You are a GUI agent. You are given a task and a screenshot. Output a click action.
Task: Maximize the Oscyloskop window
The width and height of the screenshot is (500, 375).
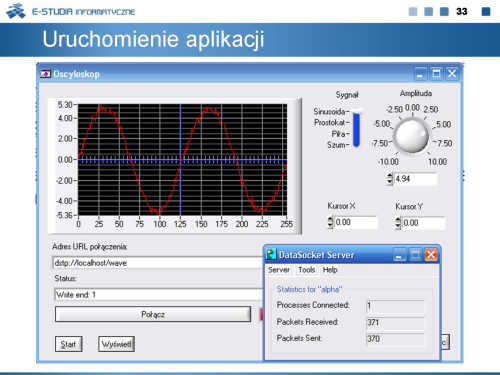tap(436, 73)
